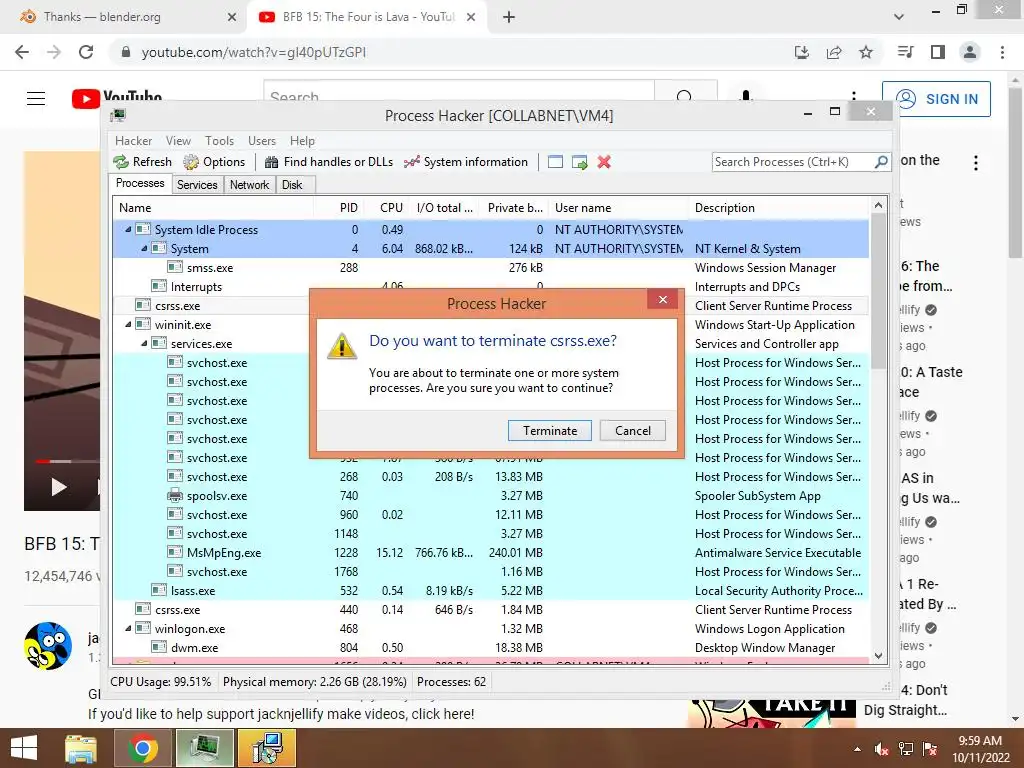Click find window and thread icon
The width and height of the screenshot is (1024, 768).
[579, 162]
